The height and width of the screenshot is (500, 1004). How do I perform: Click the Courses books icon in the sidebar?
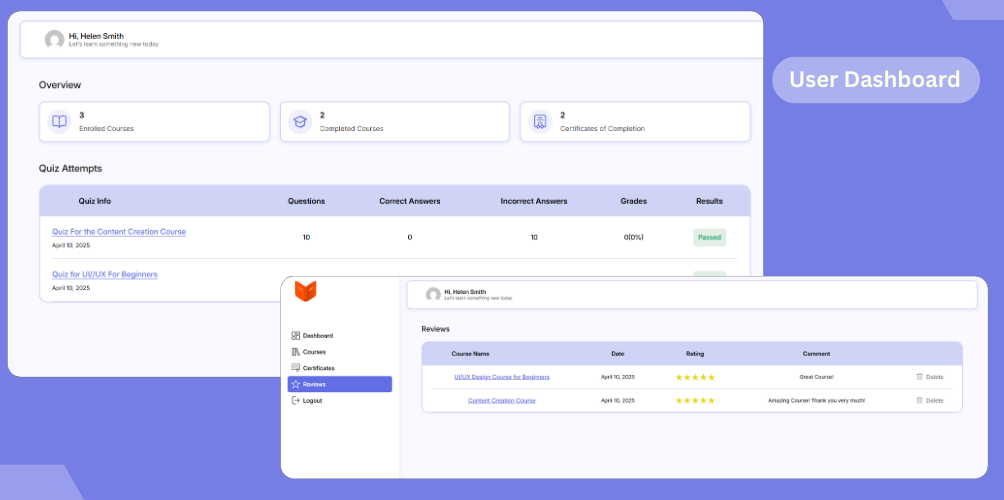click(295, 351)
